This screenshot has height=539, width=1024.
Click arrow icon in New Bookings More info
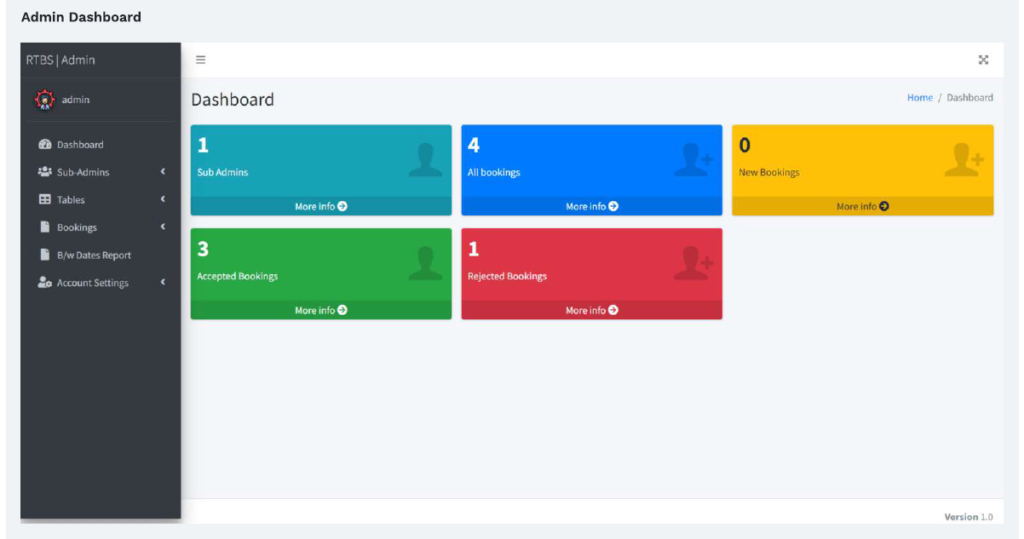[x=884, y=206]
